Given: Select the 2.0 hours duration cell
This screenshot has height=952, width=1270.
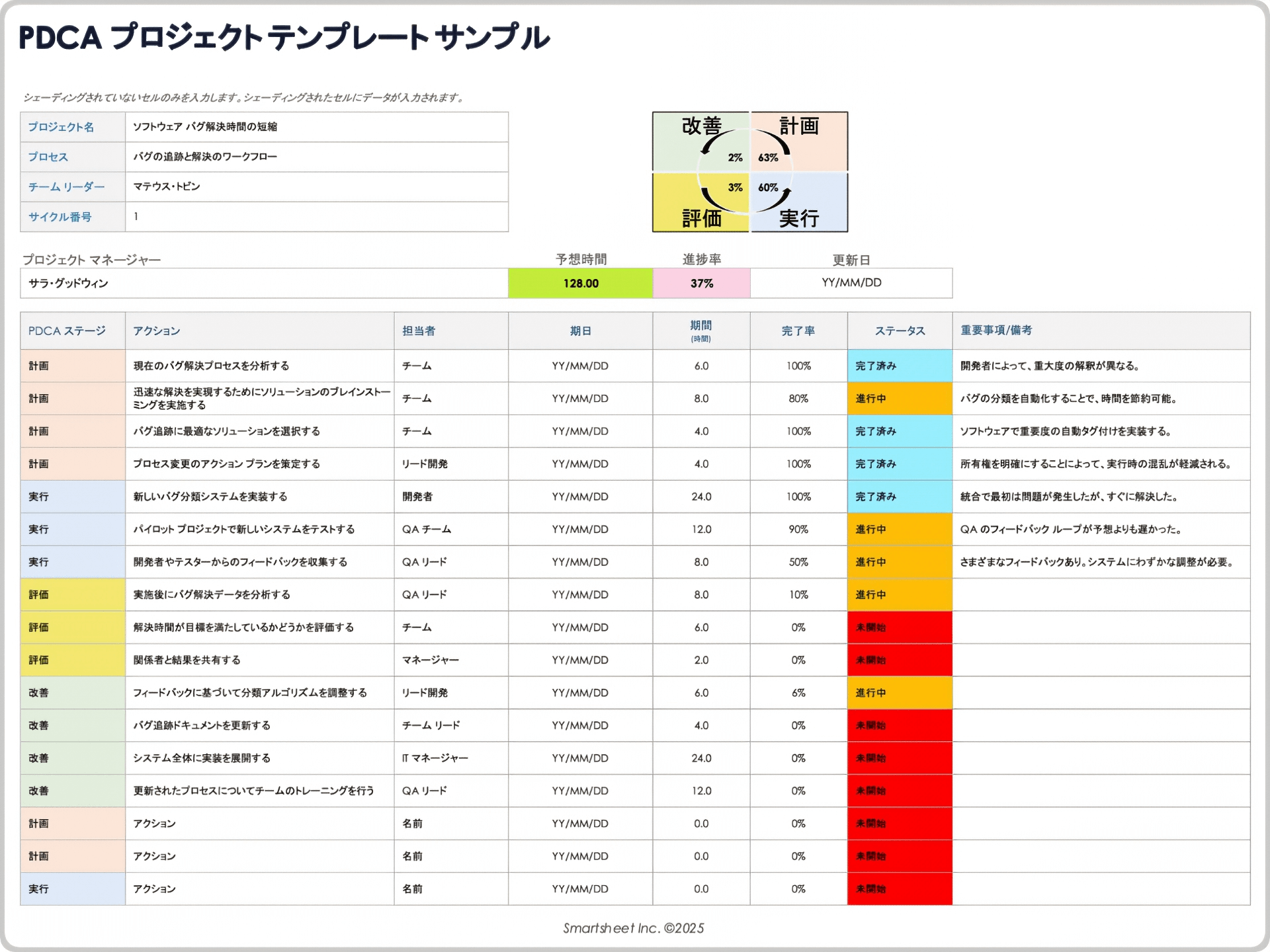Looking at the screenshot, I should 701,660.
